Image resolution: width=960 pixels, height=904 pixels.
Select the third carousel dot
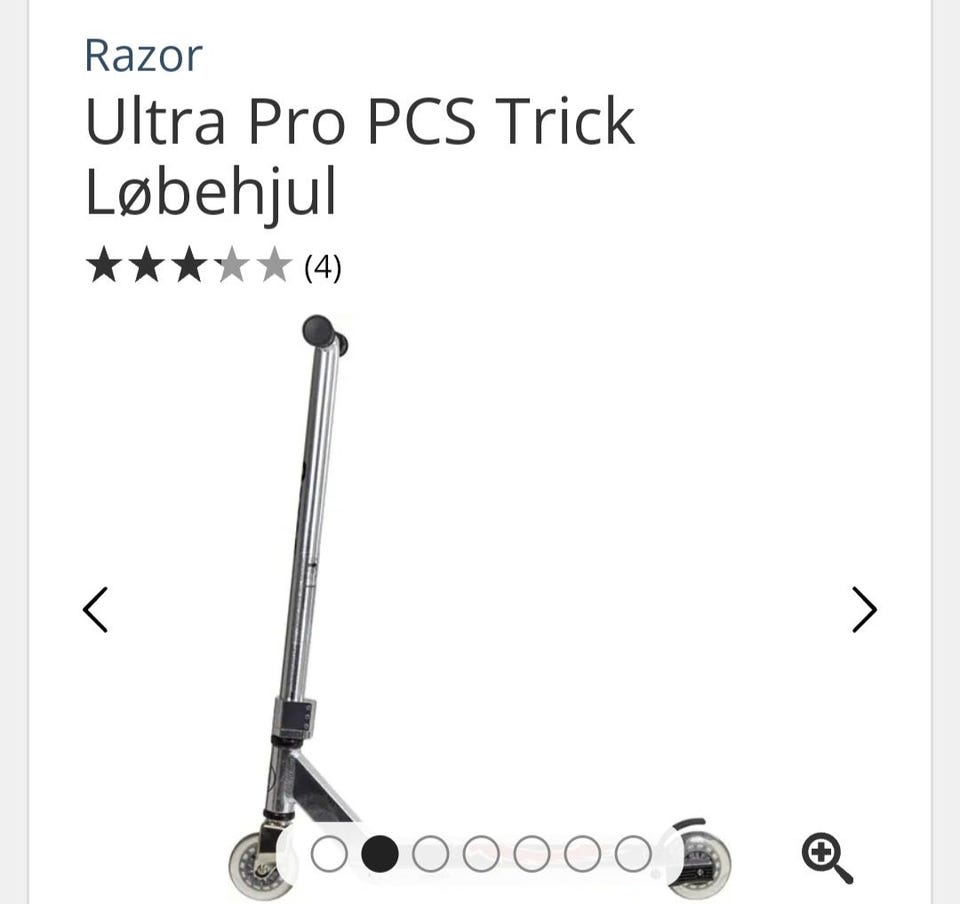tap(430, 854)
